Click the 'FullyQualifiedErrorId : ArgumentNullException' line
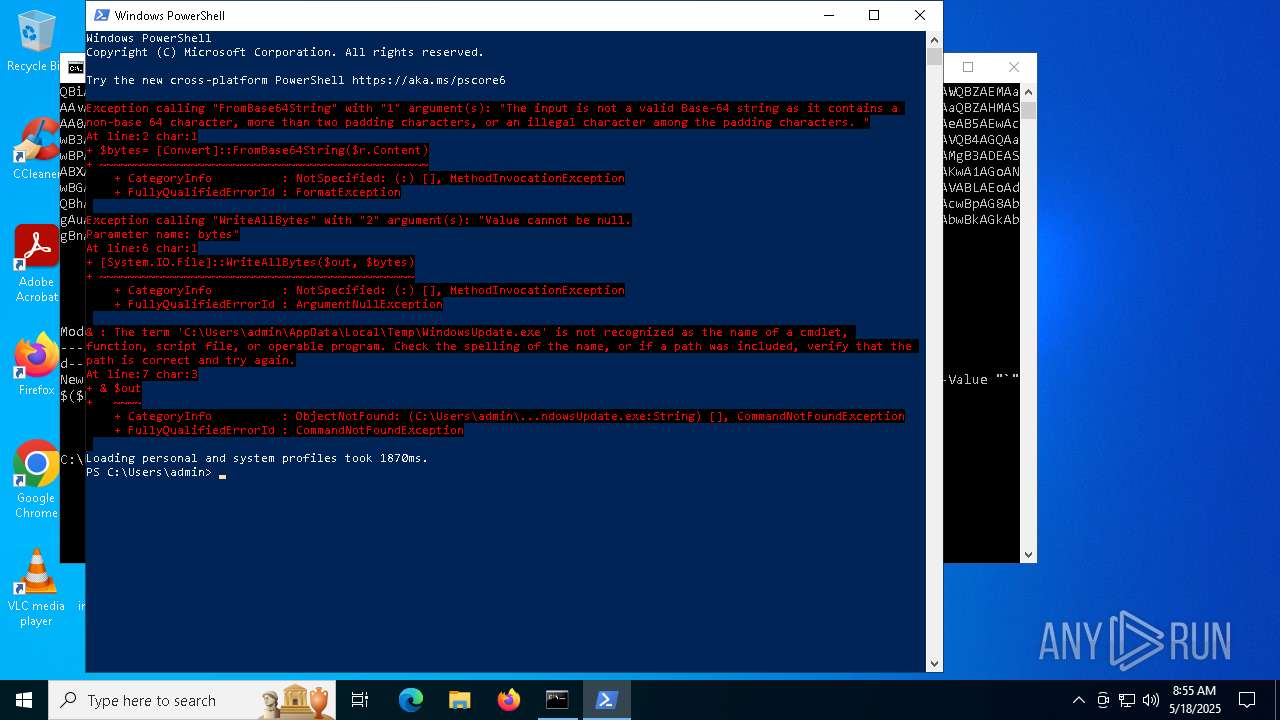Image resolution: width=1280 pixels, height=720 pixels. coord(278,304)
